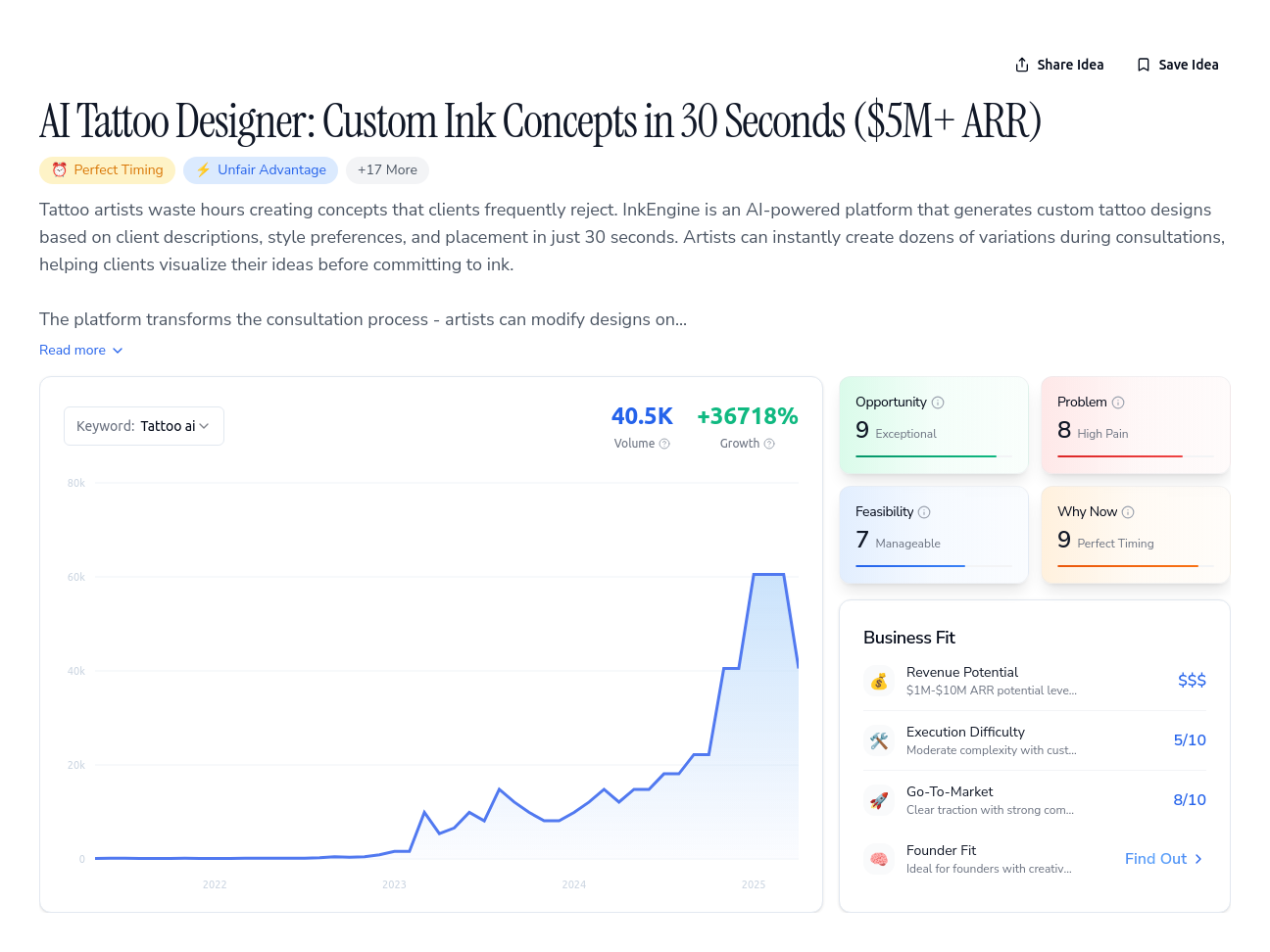The width and height of the screenshot is (1270, 952).
Task: Click the info icon next to Why Now
Action: (1128, 512)
